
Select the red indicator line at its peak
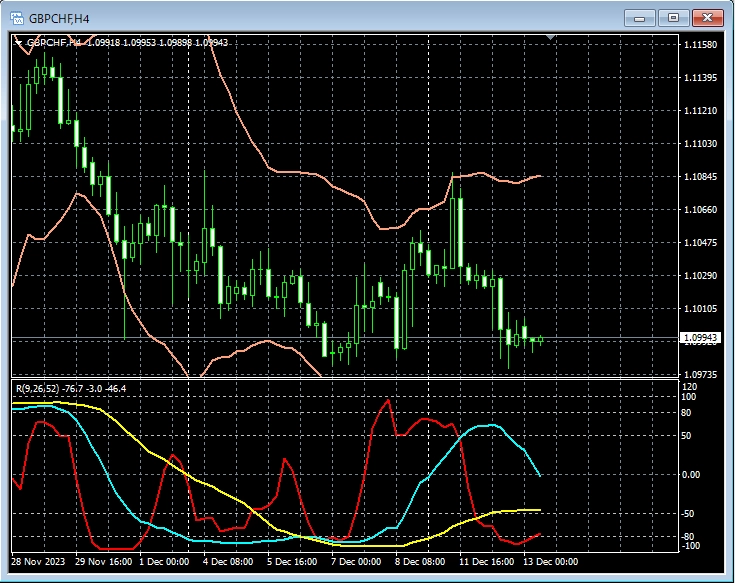[x=386, y=401]
